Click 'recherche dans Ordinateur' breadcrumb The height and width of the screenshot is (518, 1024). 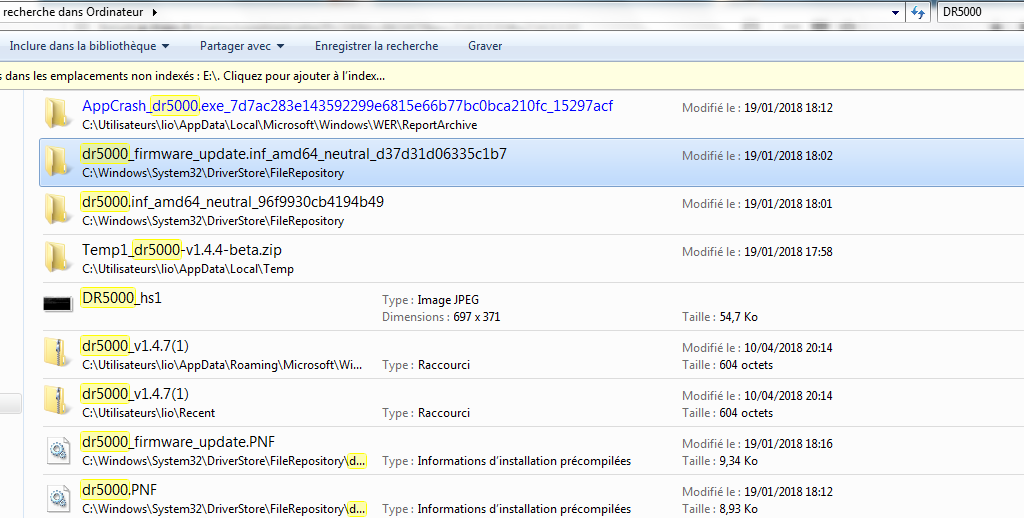coord(73,12)
